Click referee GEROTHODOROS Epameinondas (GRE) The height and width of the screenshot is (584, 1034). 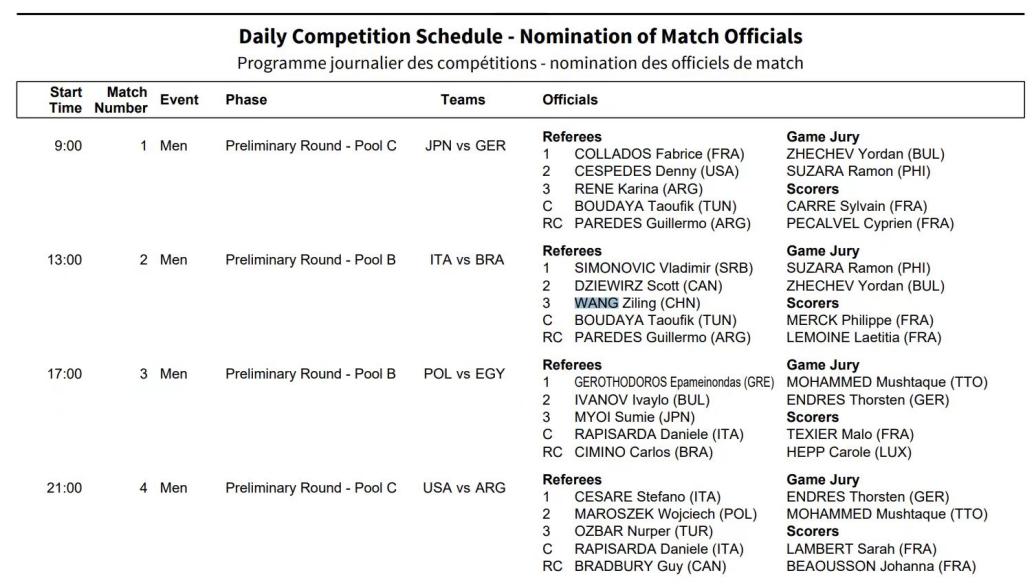pyautogui.click(x=674, y=382)
